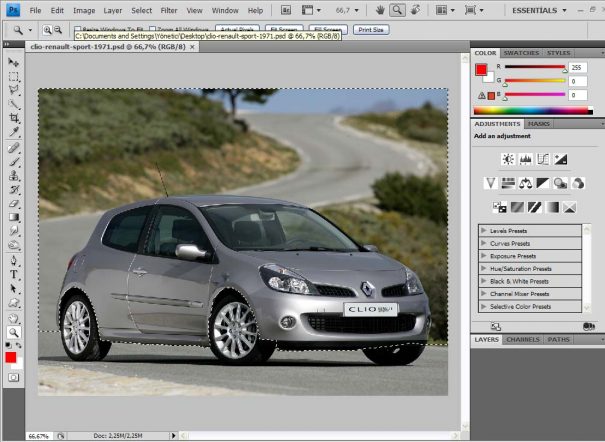Select the Magic Wand tool
This screenshot has width=605, height=442.
point(14,104)
